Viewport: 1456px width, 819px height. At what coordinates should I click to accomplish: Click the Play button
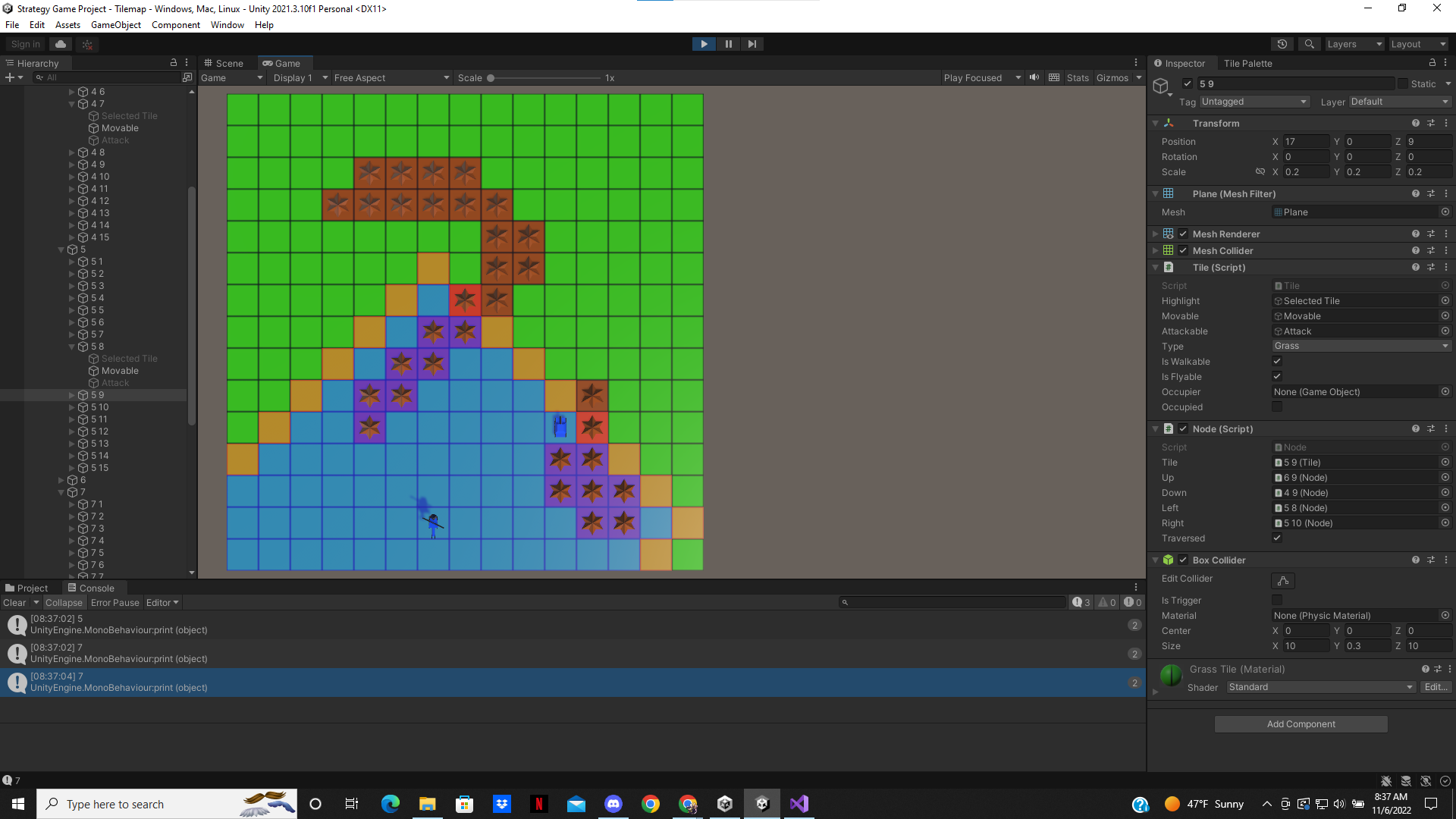pyautogui.click(x=704, y=44)
